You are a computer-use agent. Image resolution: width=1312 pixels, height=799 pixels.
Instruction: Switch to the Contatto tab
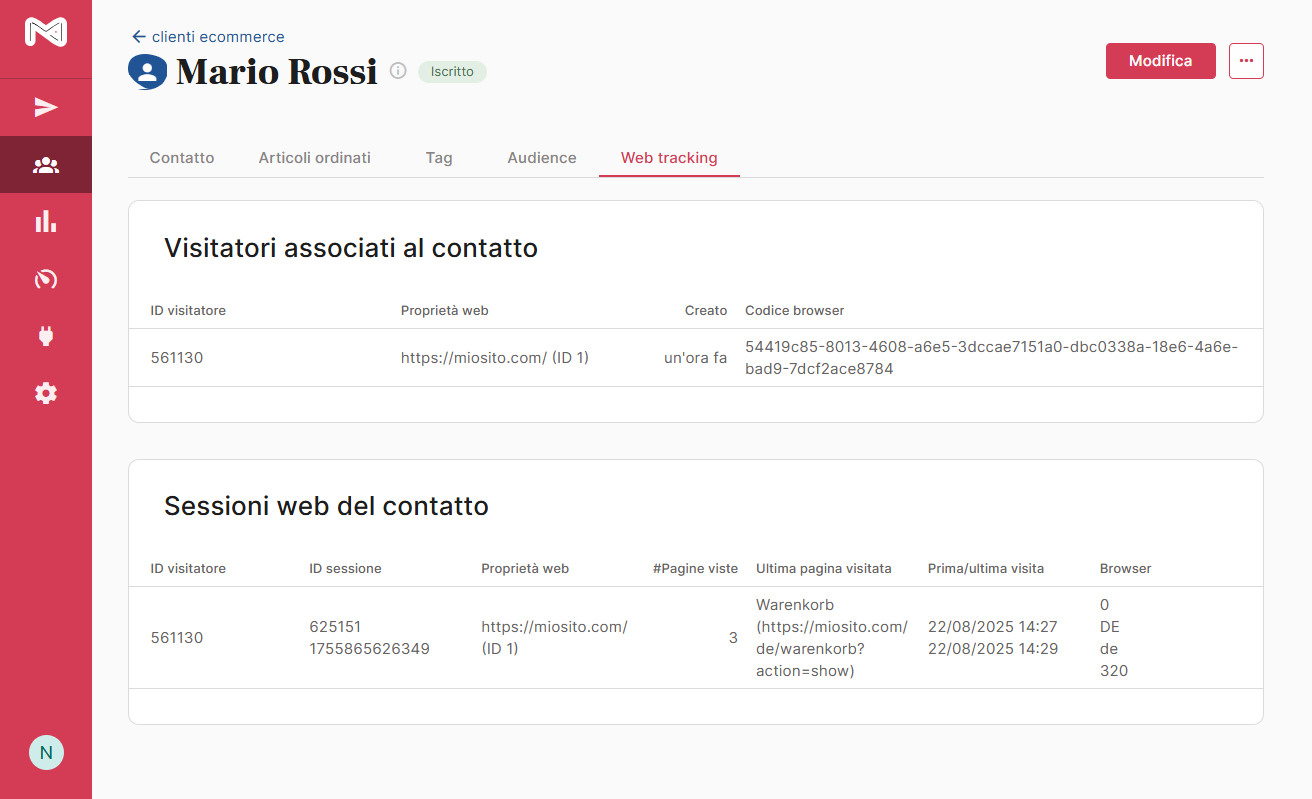[x=182, y=158]
